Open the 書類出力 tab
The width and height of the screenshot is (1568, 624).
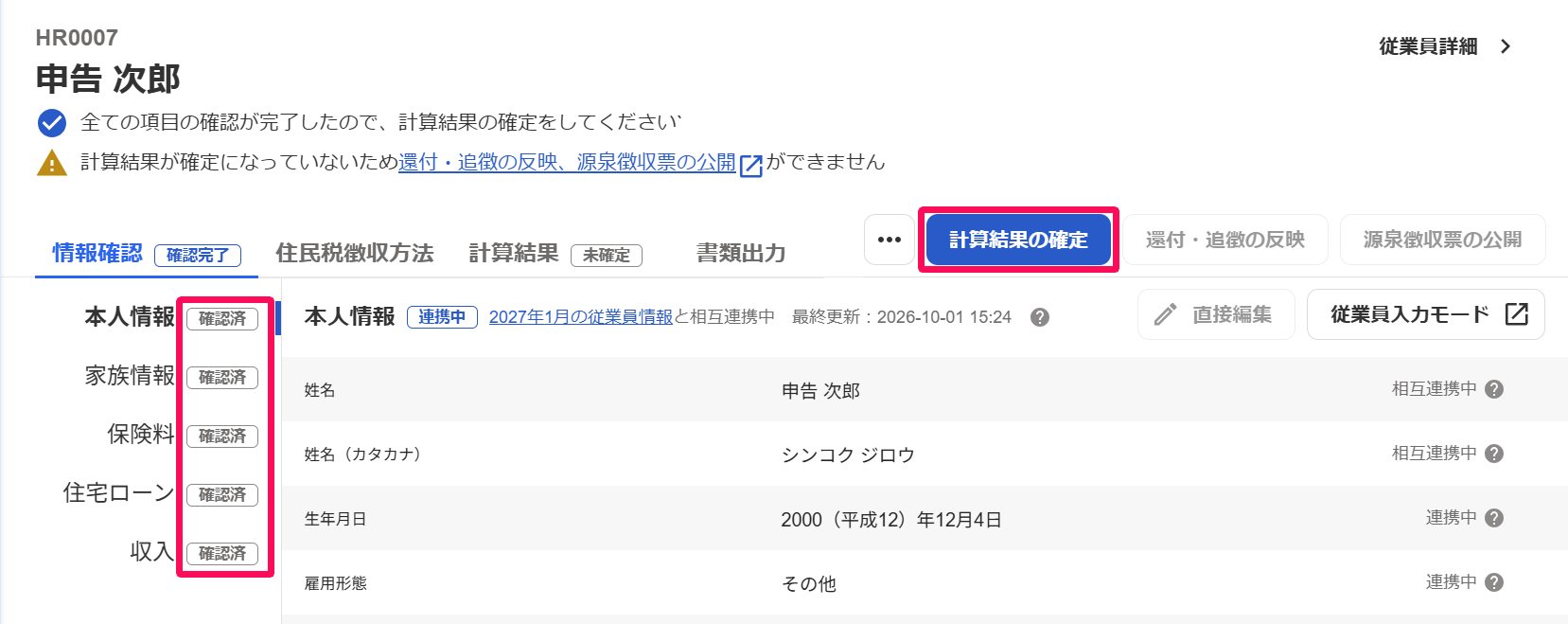[741, 254]
